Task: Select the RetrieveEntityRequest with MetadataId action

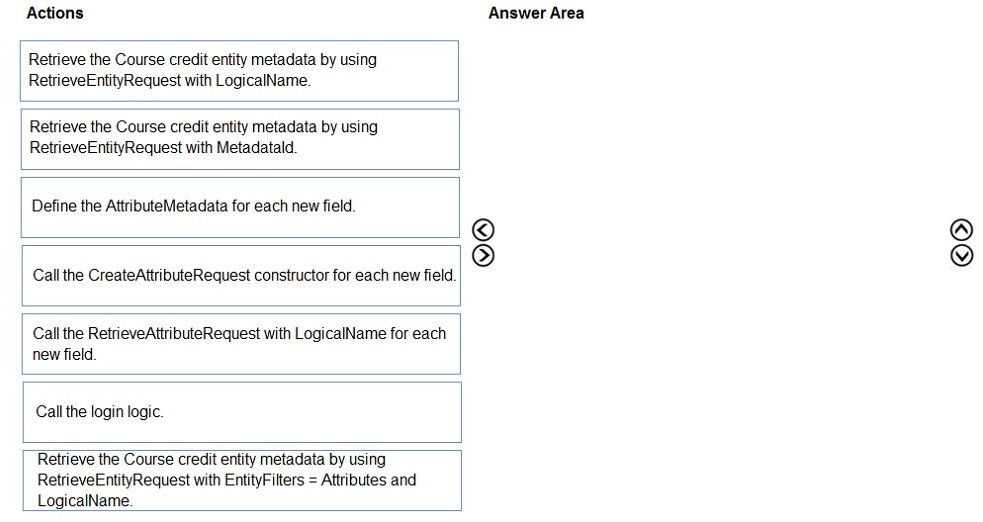Action: (240, 139)
